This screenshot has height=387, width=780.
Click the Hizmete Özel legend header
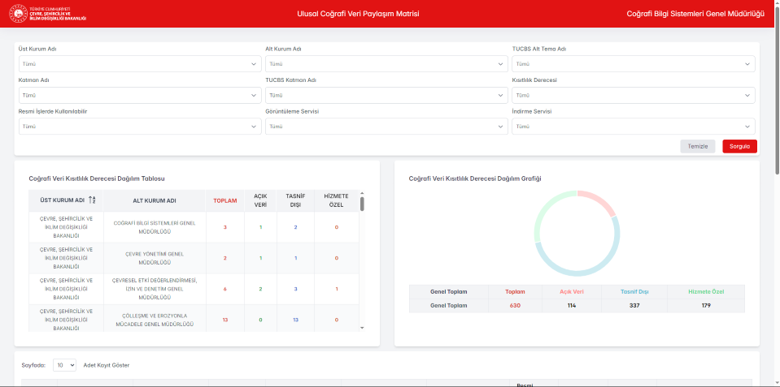tap(705, 291)
